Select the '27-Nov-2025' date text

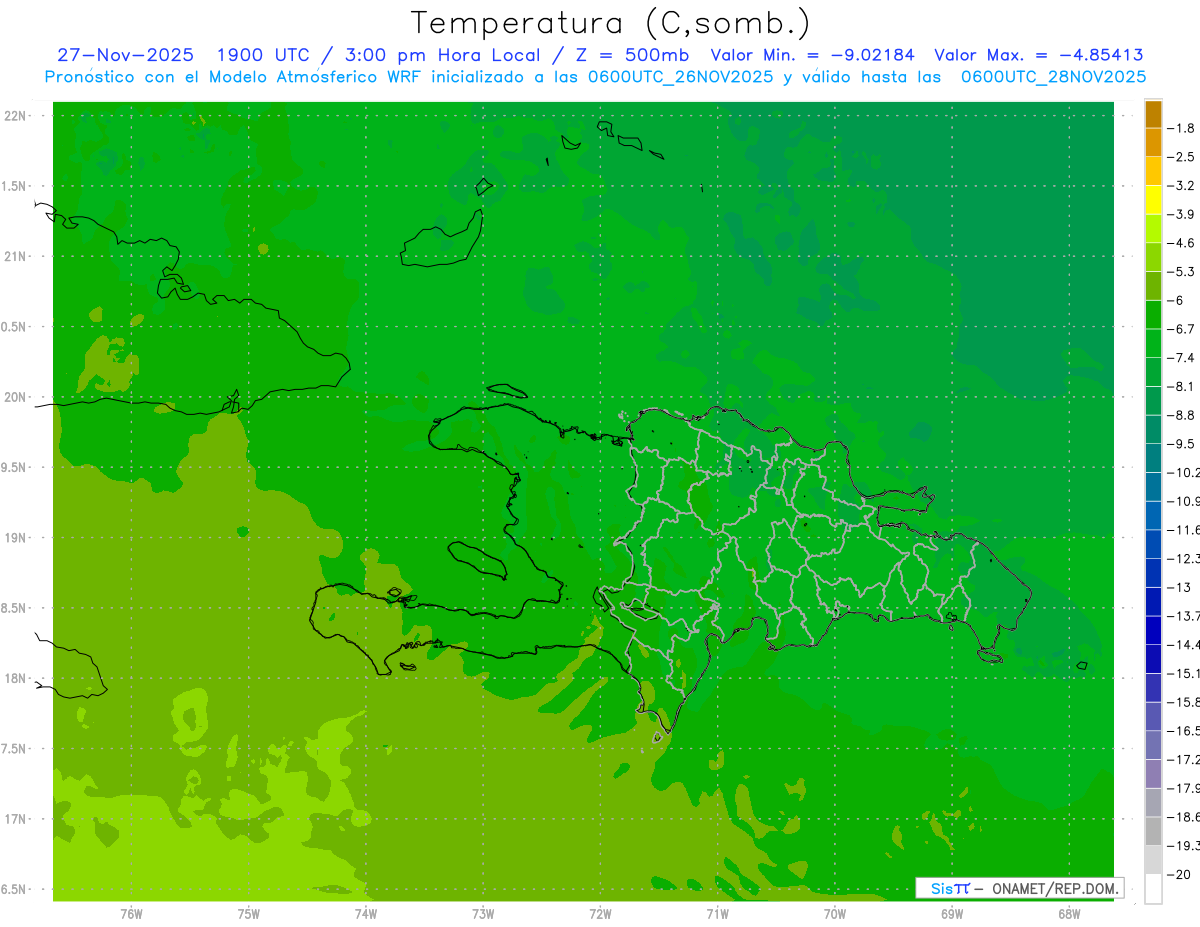(126, 55)
